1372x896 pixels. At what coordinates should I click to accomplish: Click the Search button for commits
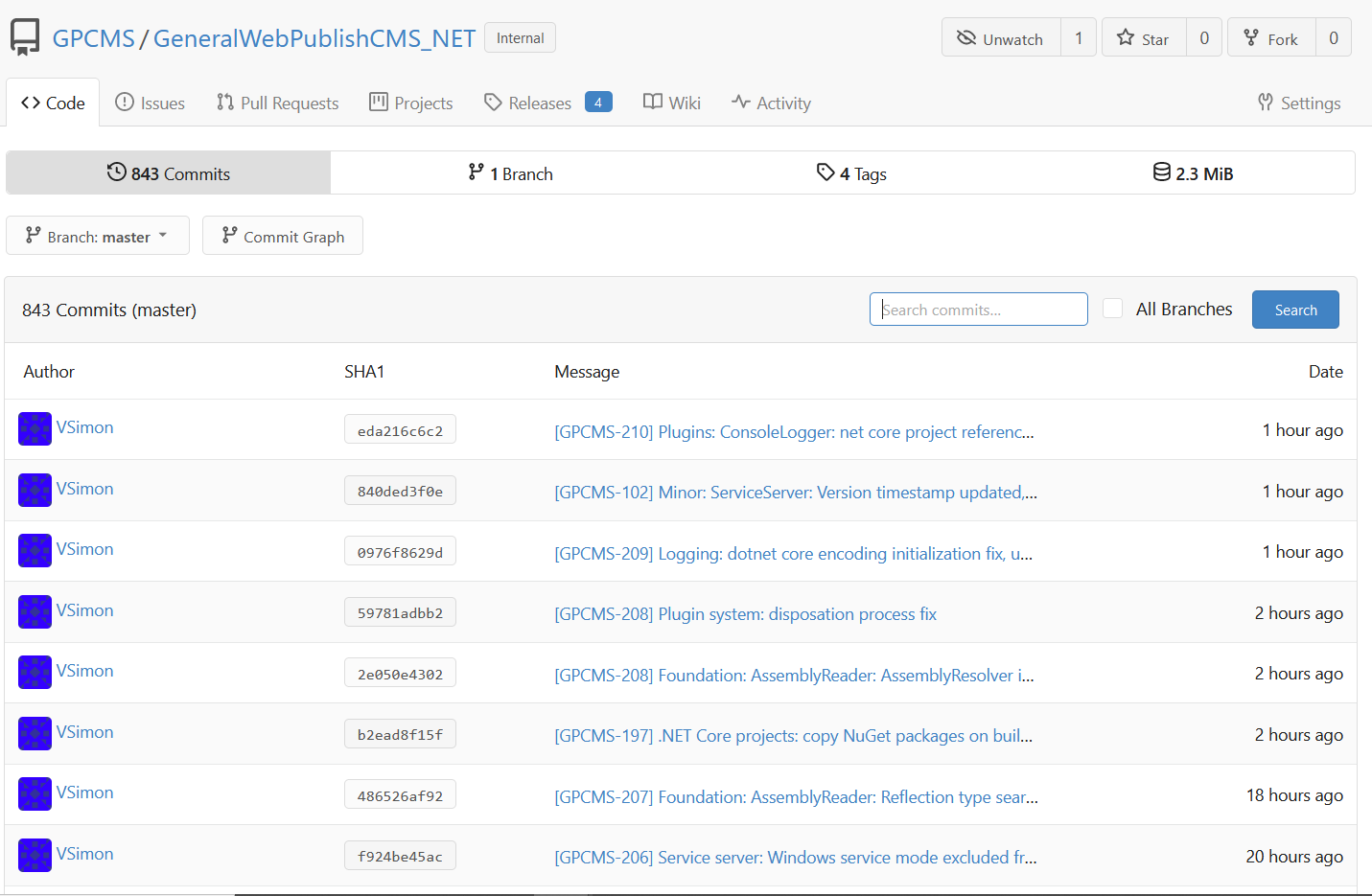[x=1294, y=309]
